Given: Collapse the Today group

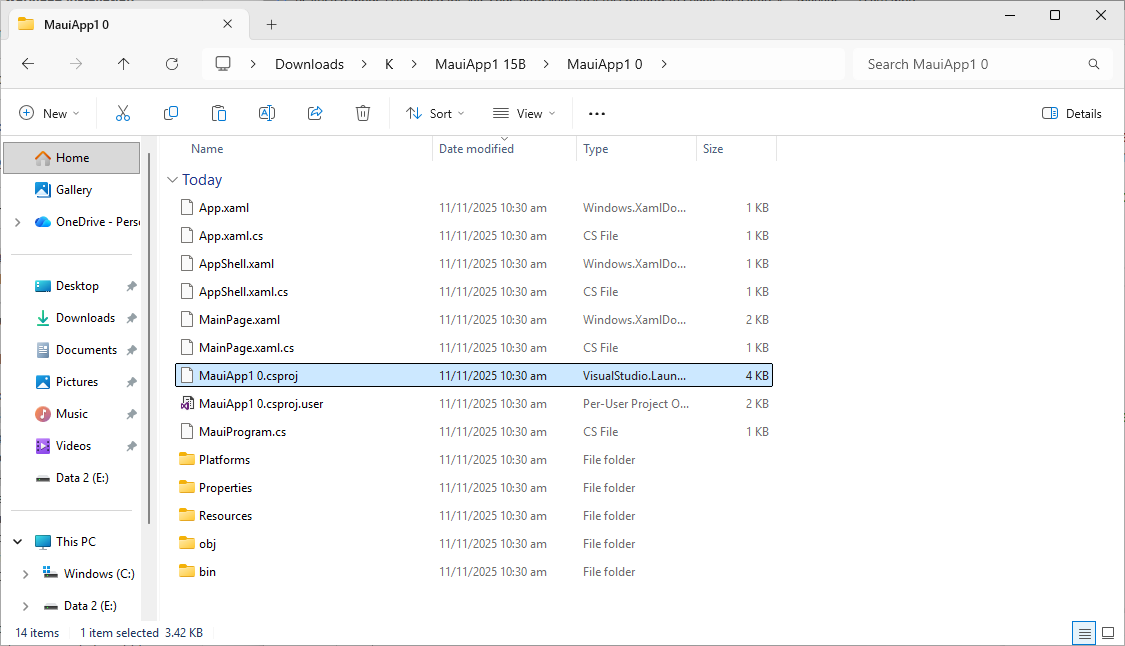Looking at the screenshot, I should (x=172, y=179).
